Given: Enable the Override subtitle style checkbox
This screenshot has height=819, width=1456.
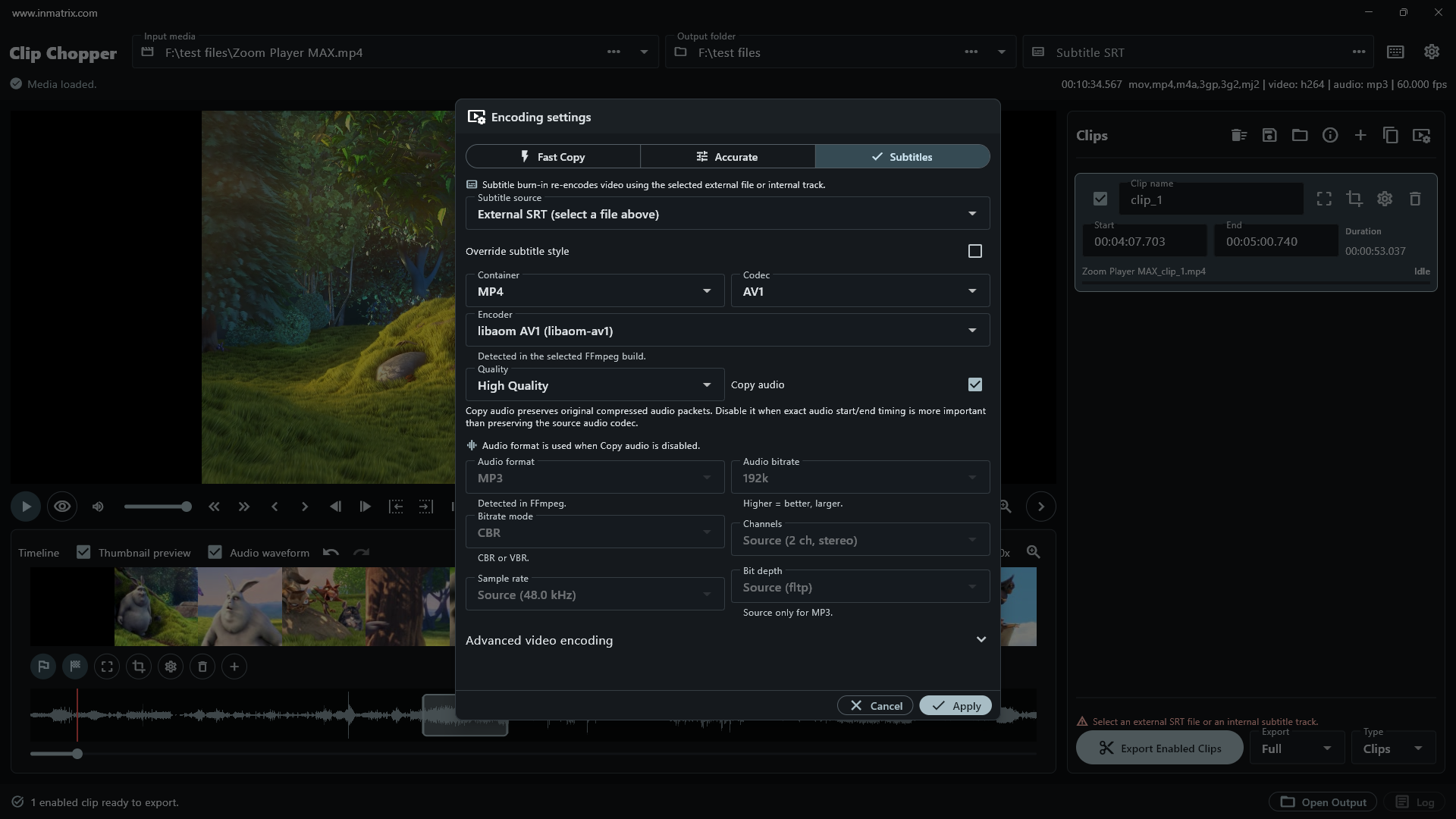Looking at the screenshot, I should click(975, 251).
